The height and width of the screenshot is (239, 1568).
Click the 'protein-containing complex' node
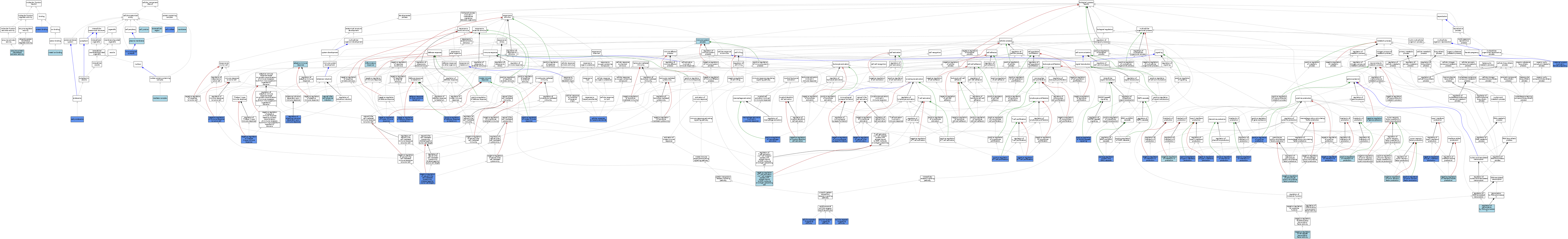[x=170, y=17]
